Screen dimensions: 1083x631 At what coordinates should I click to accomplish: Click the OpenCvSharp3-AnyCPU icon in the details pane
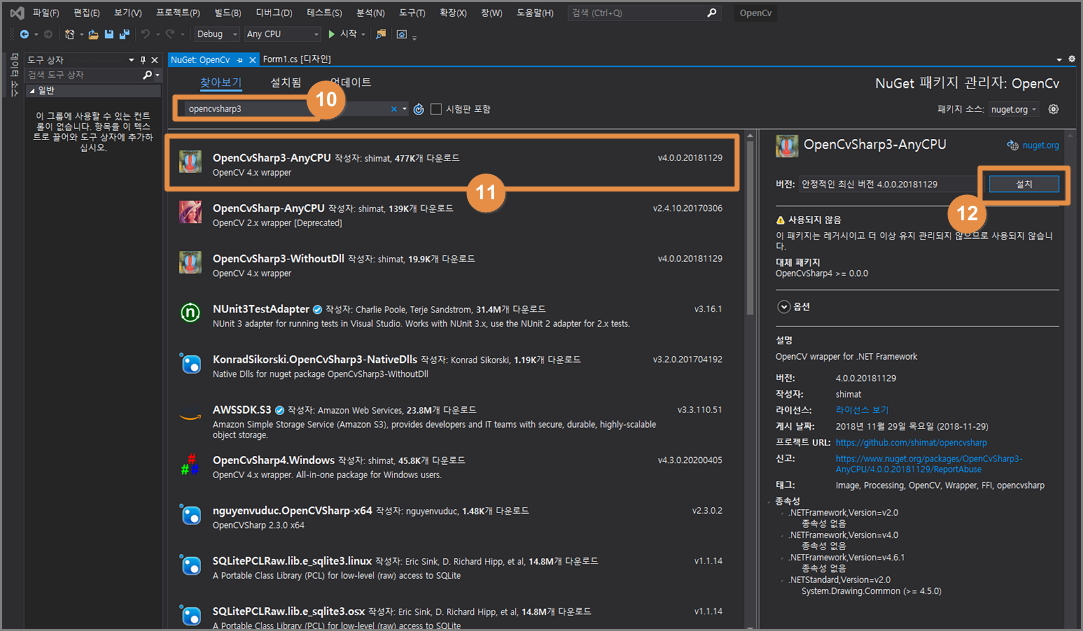pyautogui.click(x=787, y=146)
